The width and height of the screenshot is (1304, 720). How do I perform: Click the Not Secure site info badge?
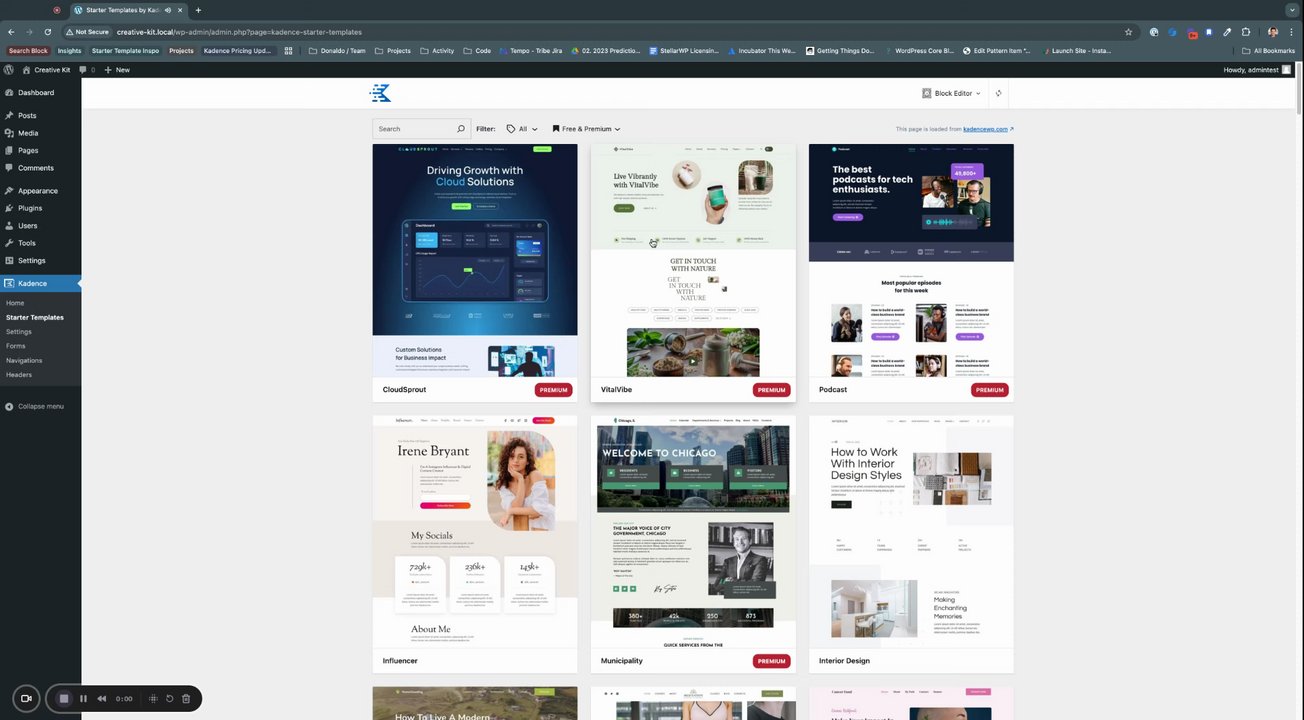88,32
